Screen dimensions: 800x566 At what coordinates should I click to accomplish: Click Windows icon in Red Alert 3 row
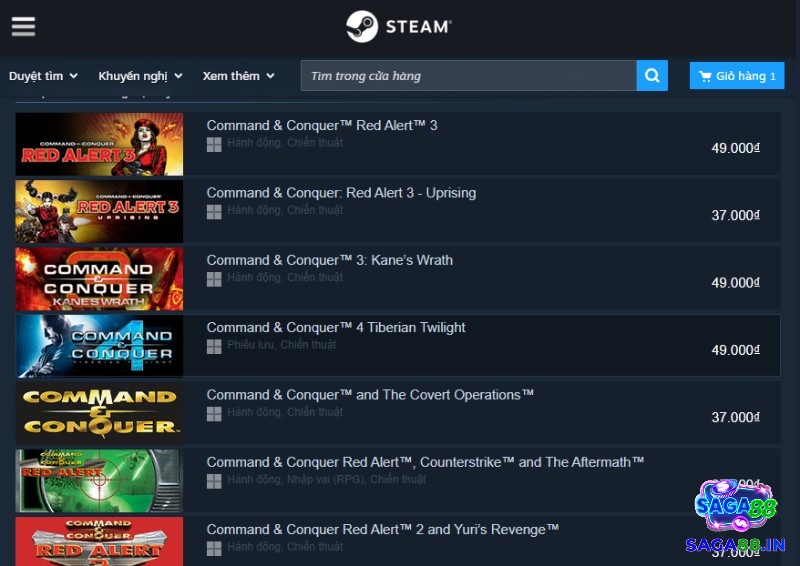[x=214, y=144]
